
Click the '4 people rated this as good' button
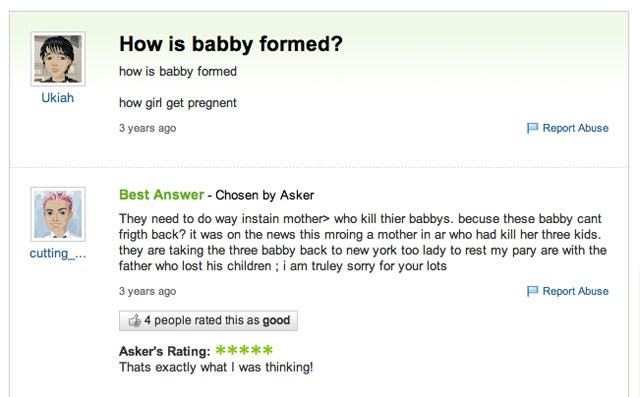208,321
